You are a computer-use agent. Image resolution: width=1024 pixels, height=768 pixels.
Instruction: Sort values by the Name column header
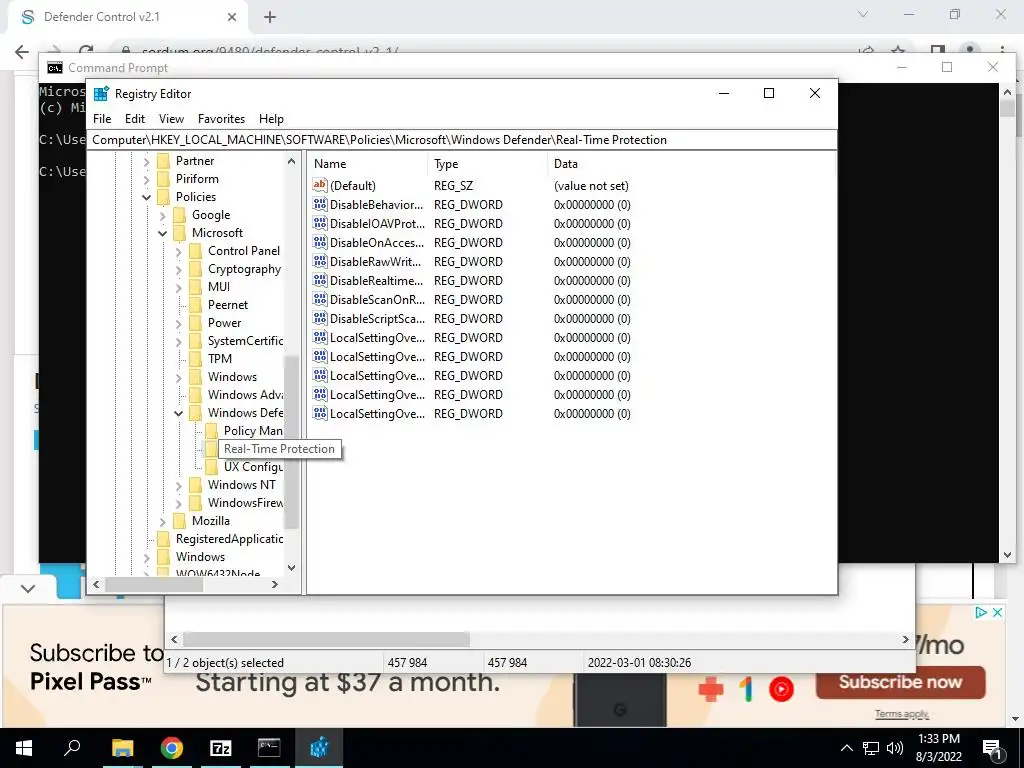368,164
